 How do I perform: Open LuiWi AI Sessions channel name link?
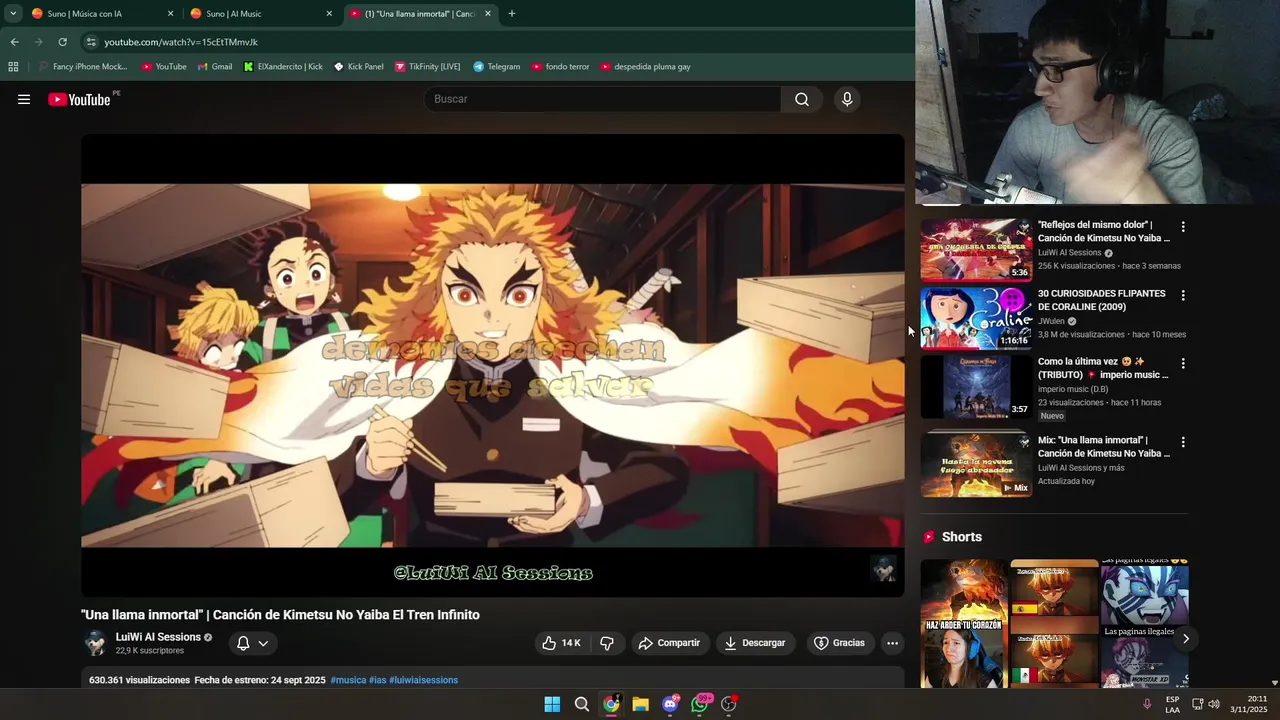(158, 637)
